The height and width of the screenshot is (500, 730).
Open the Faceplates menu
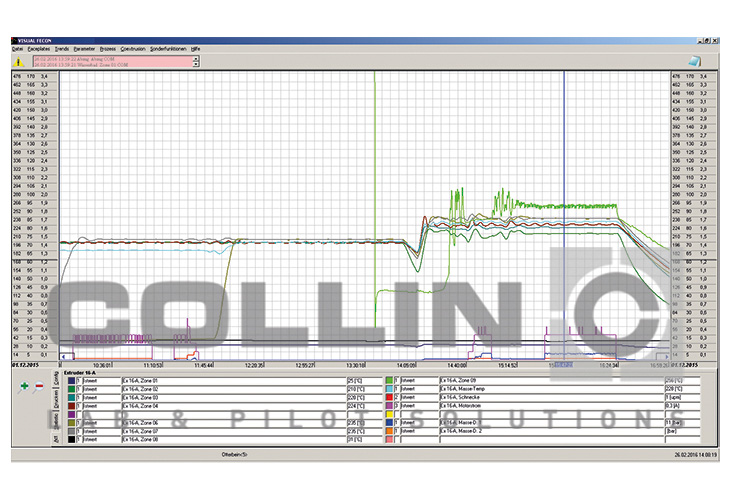[39, 49]
